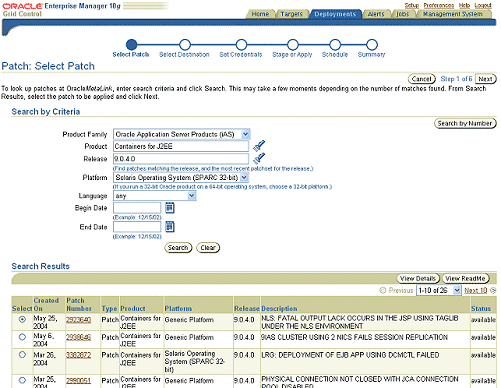Open the Setup link

click(412, 5)
